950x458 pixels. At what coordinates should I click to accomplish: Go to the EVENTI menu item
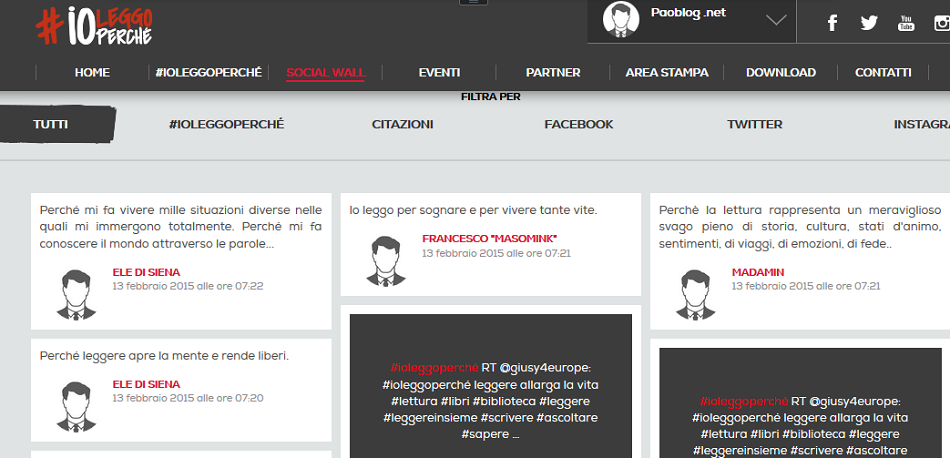coord(439,73)
